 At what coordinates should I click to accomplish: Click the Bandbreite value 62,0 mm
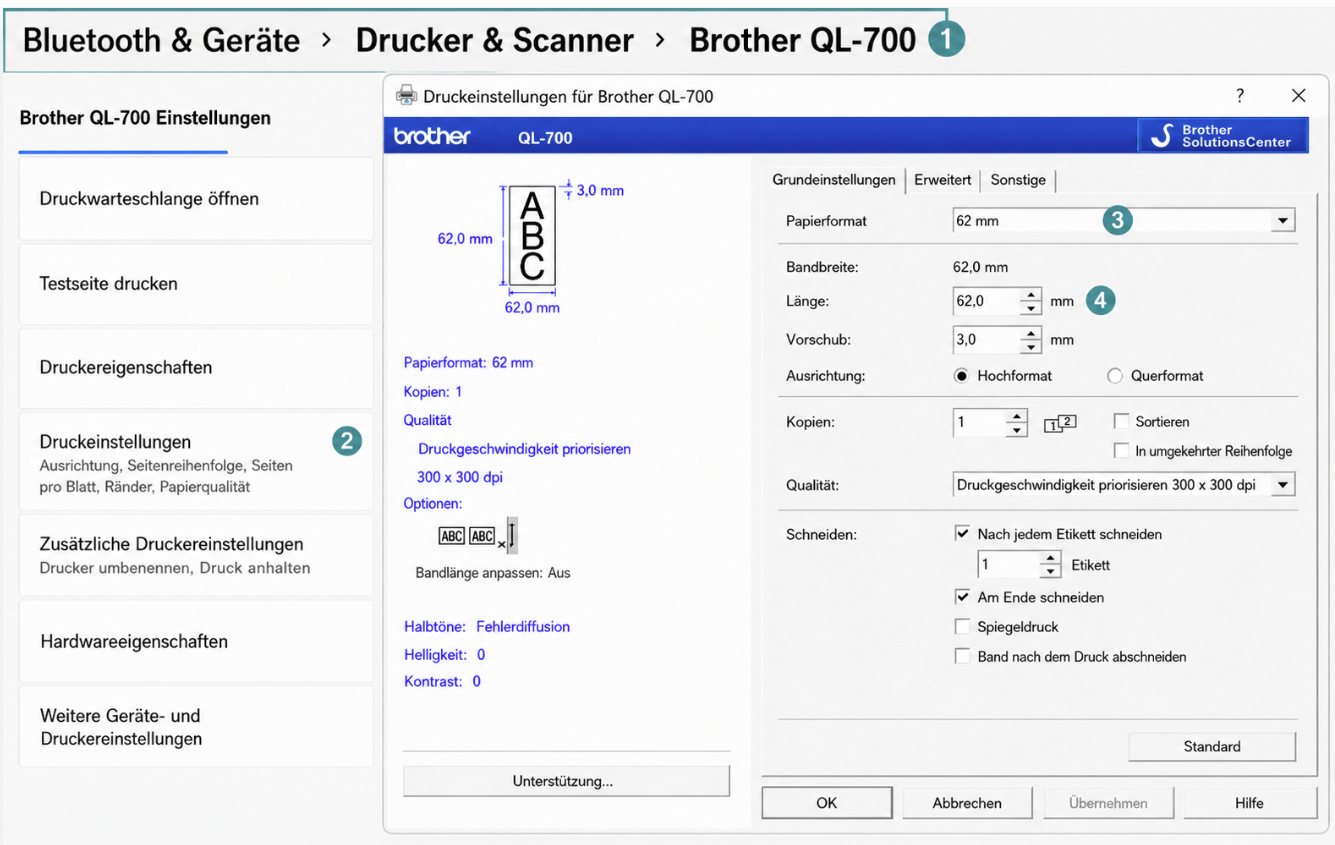980,267
